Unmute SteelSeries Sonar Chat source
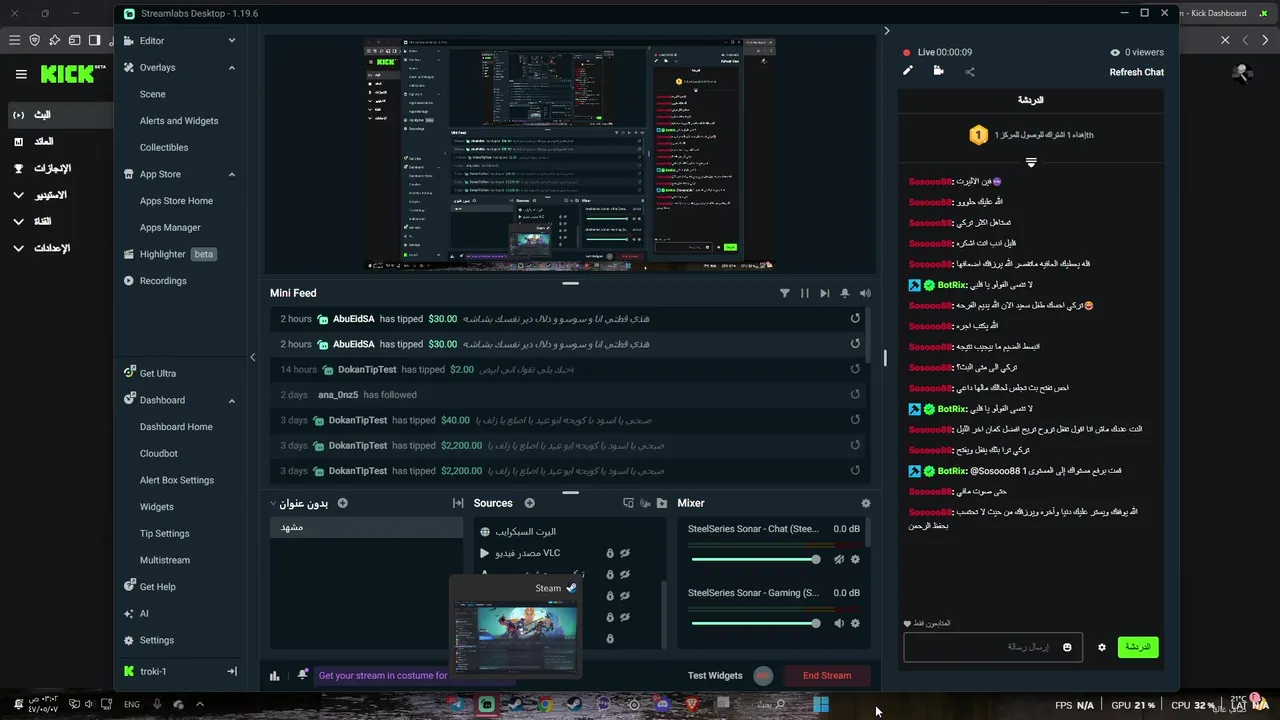Screen dimensions: 1280x720 point(839,560)
